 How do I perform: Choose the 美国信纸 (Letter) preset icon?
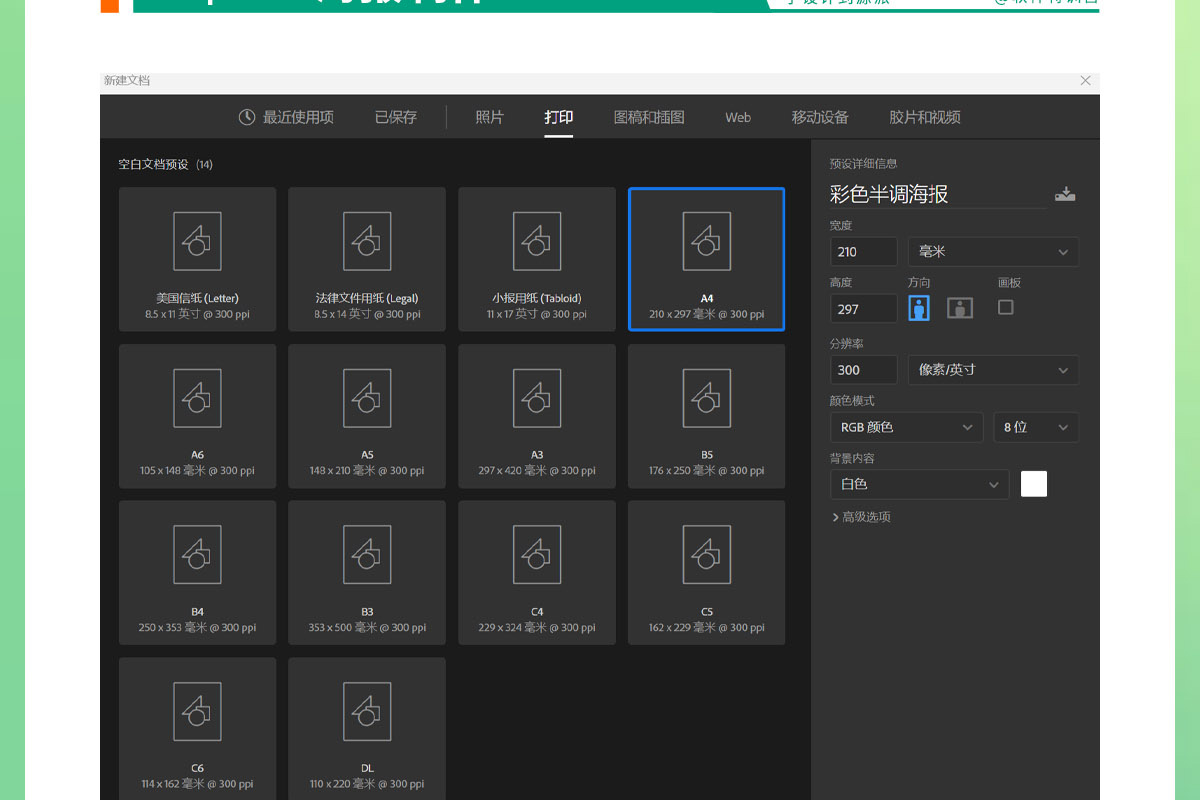(x=197, y=241)
